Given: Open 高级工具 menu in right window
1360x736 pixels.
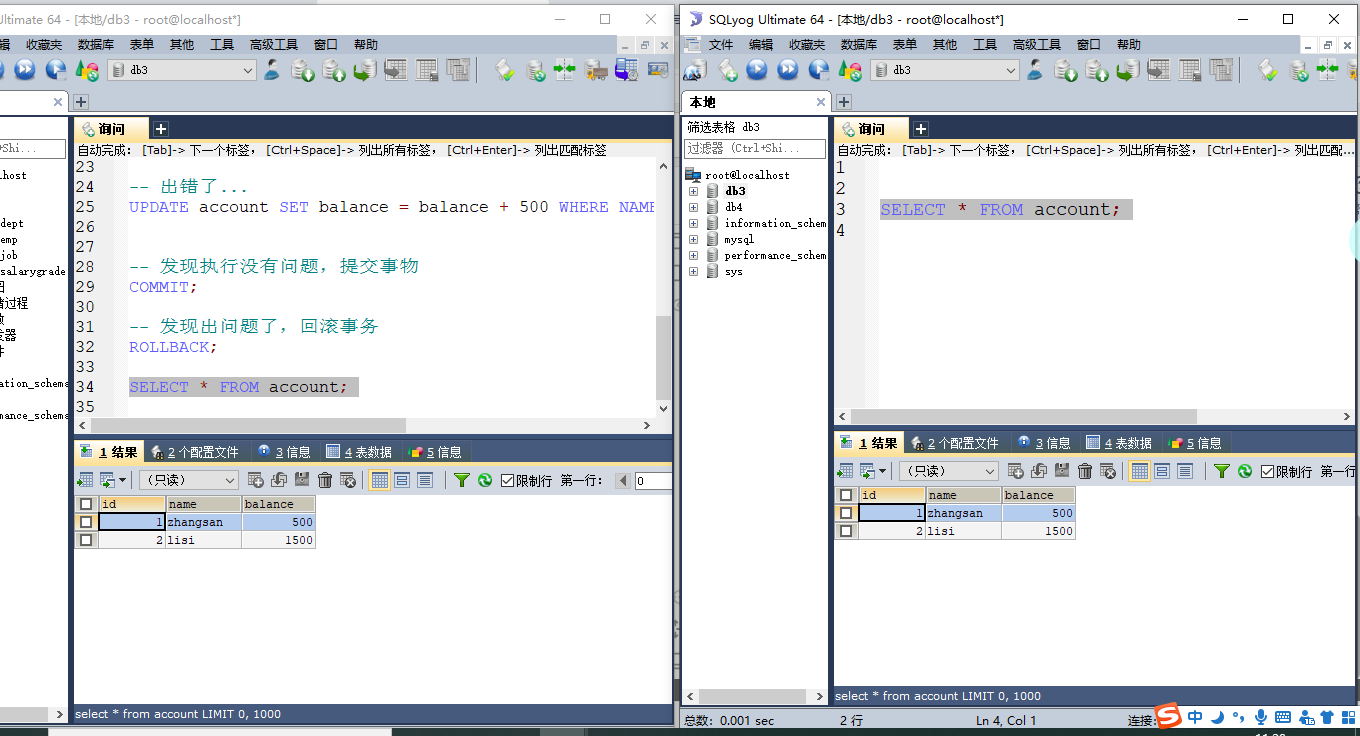Looking at the screenshot, I should click(x=1037, y=44).
